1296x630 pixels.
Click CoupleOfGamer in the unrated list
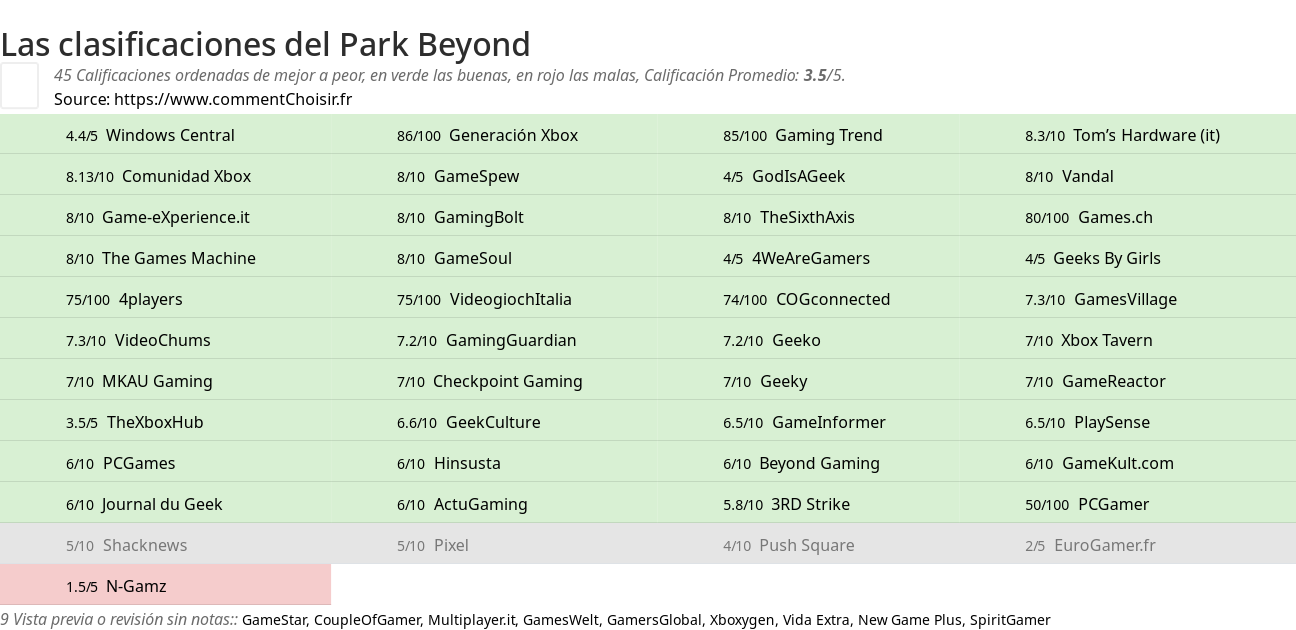(x=367, y=620)
